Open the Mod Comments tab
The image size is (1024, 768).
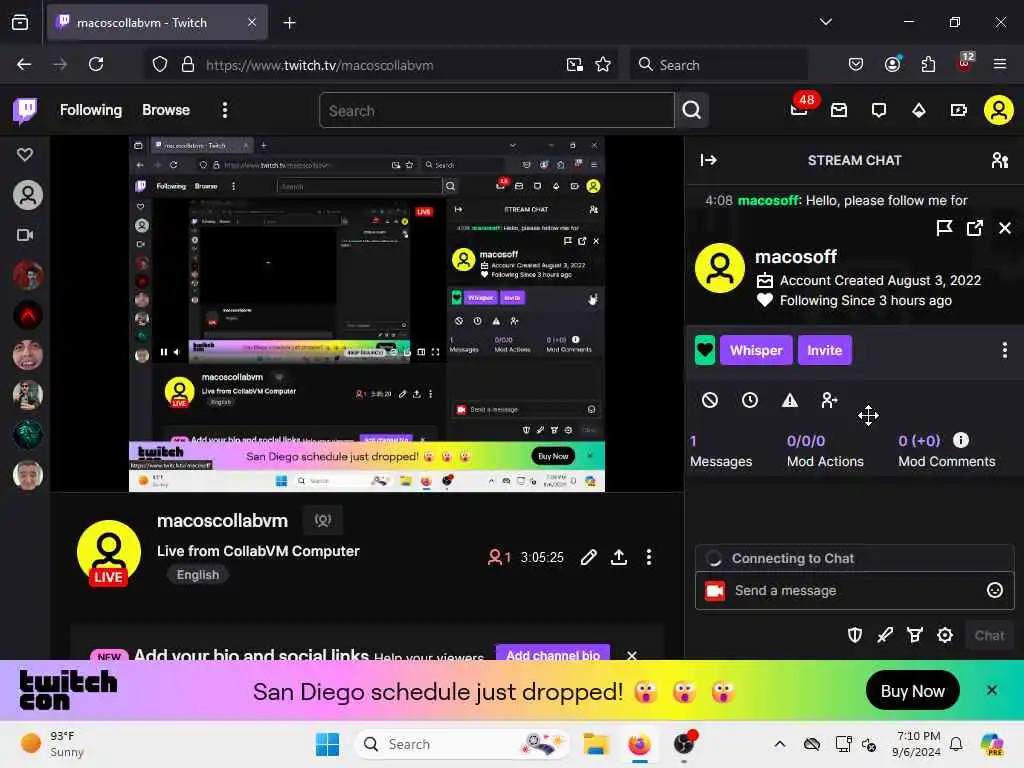point(946,451)
